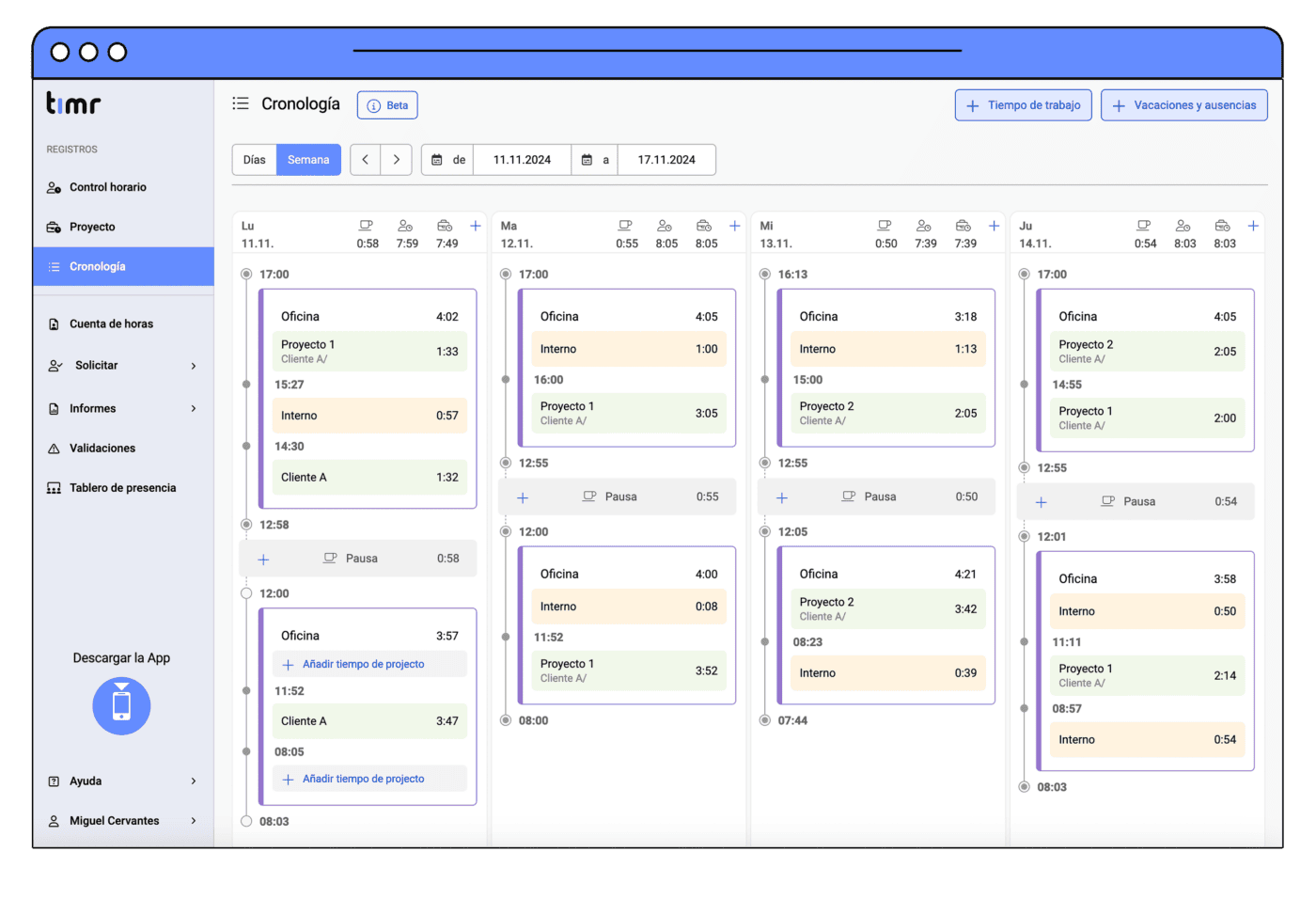Add Vacaciones y ausencias entry

[x=1183, y=105]
